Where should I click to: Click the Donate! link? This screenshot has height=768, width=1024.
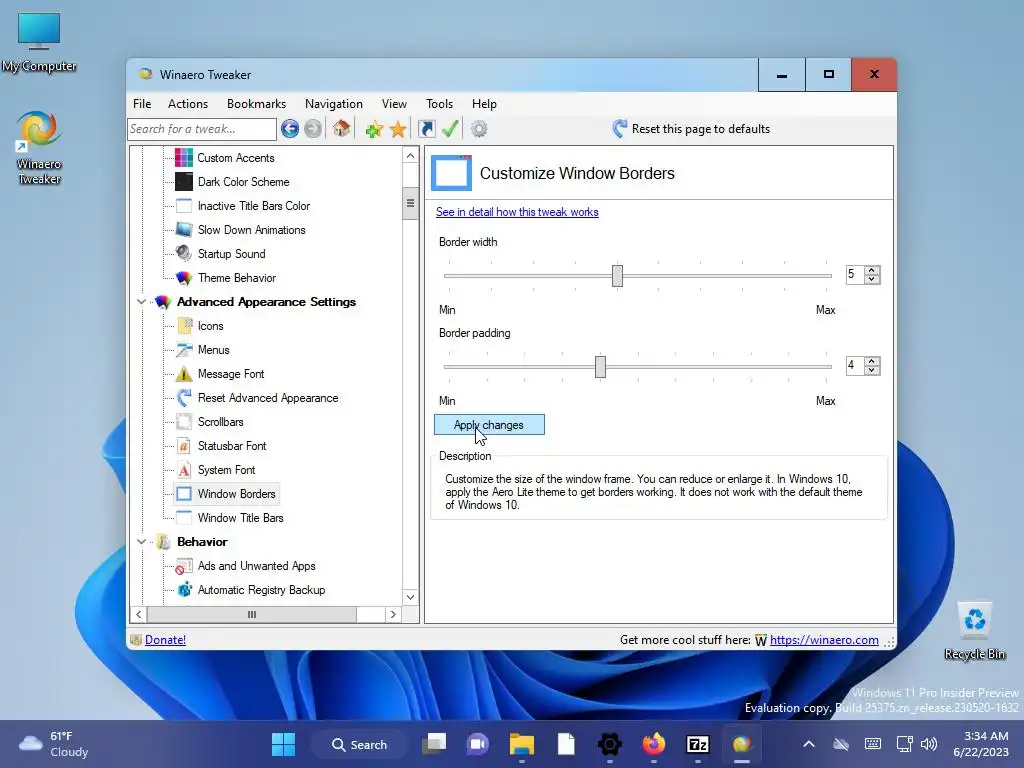[165, 640]
